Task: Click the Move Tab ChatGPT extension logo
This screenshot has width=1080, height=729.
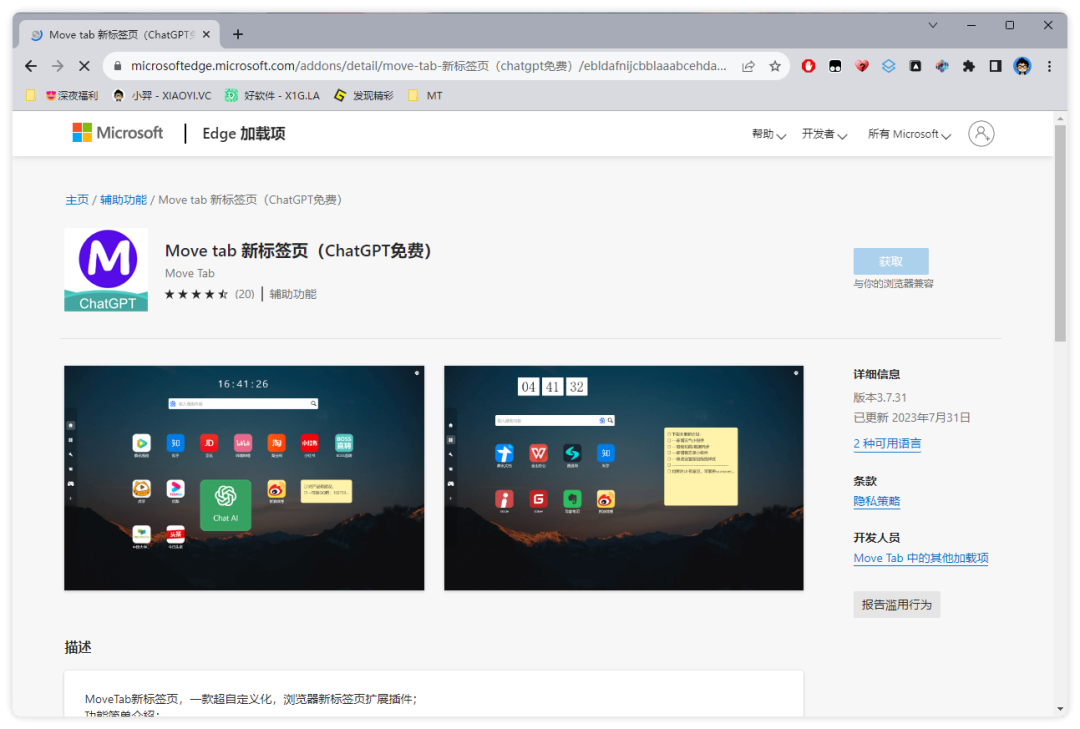Action: (106, 270)
